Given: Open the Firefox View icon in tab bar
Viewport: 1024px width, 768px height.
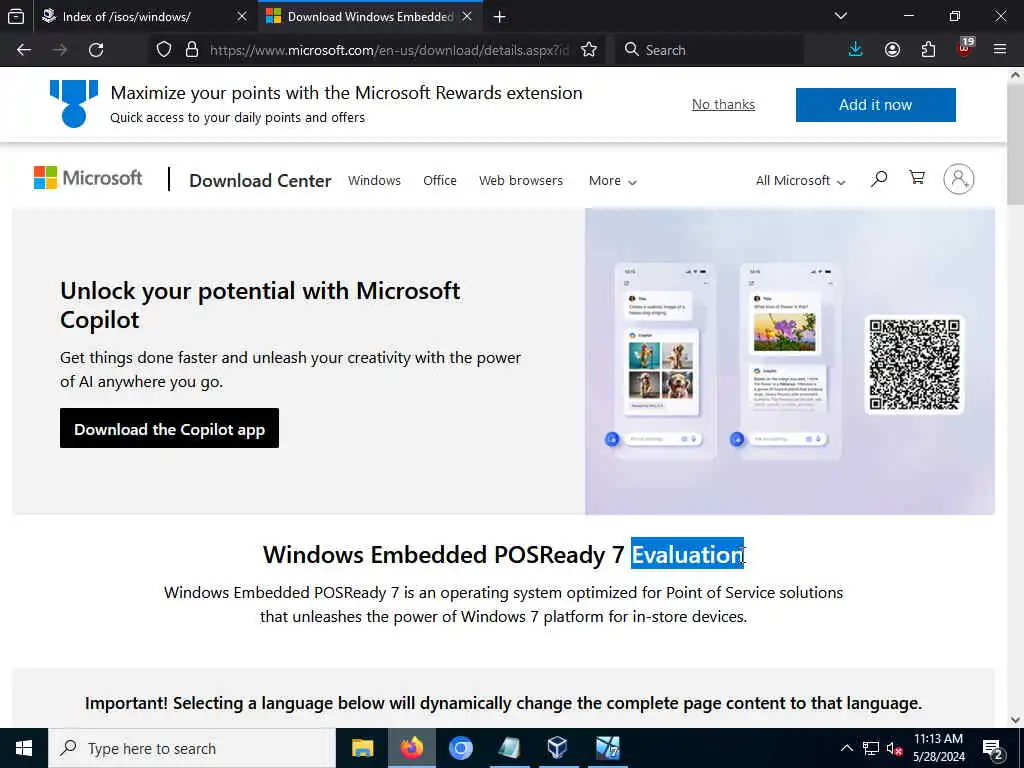Looking at the screenshot, I should click(x=16, y=17).
